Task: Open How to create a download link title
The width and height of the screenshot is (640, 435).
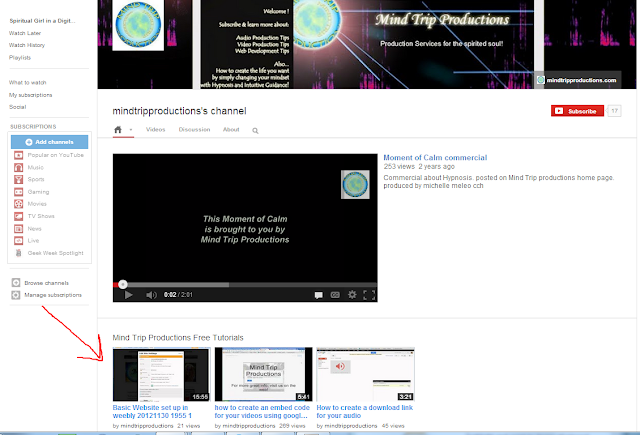Action: tap(365, 411)
